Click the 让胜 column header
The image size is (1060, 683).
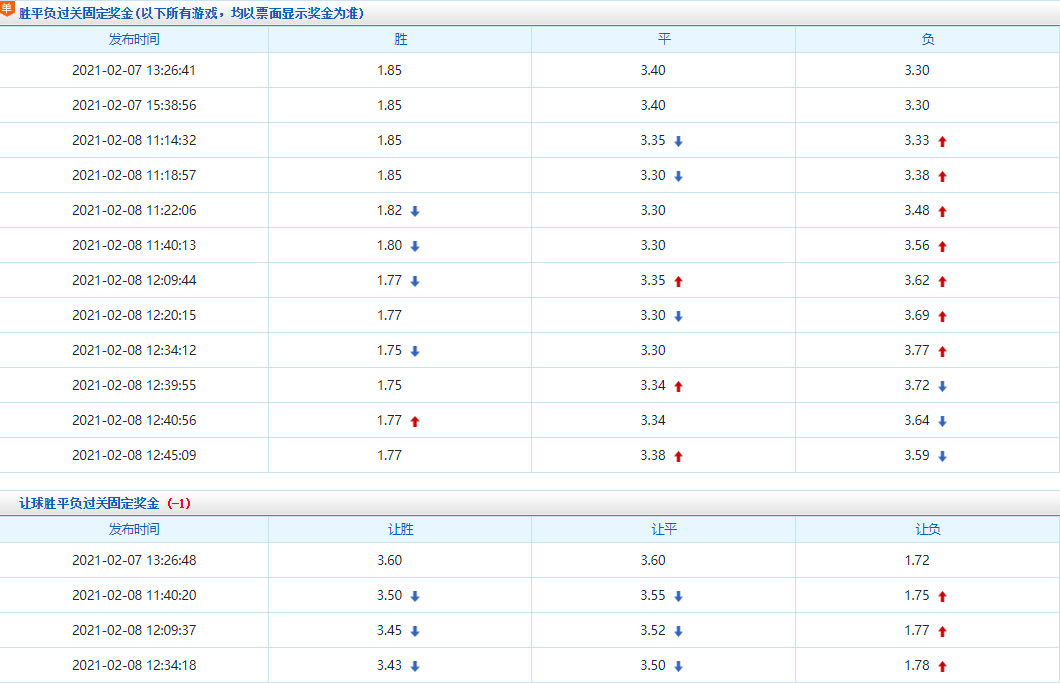400,529
